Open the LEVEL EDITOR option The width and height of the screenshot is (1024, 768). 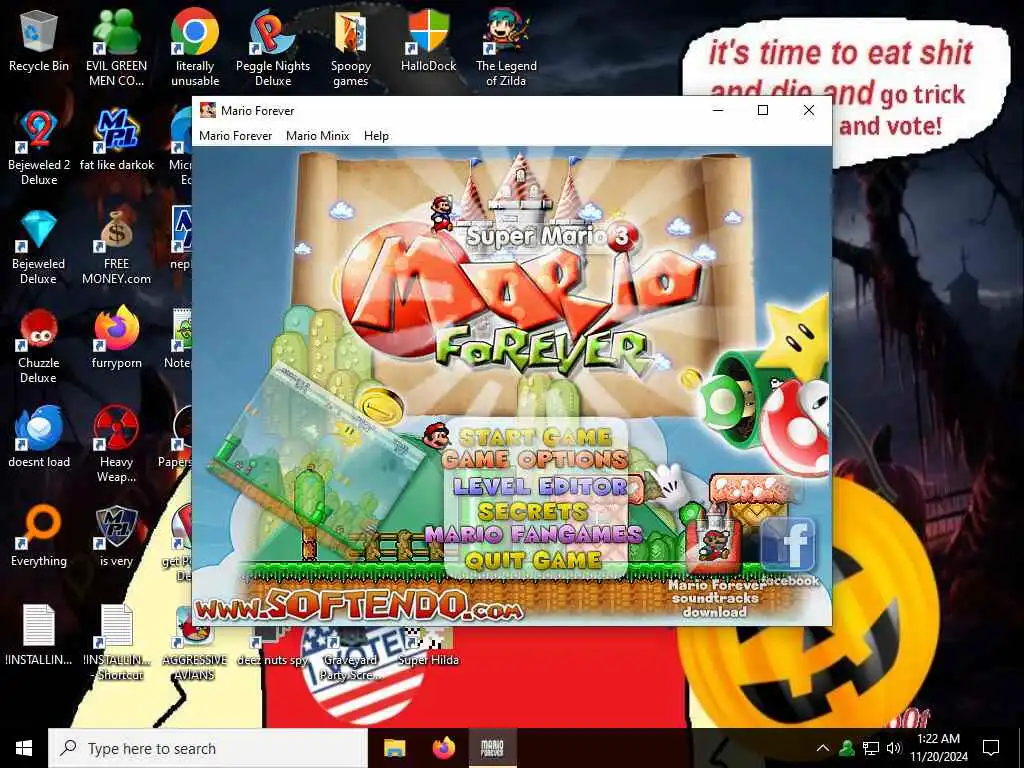(x=539, y=487)
